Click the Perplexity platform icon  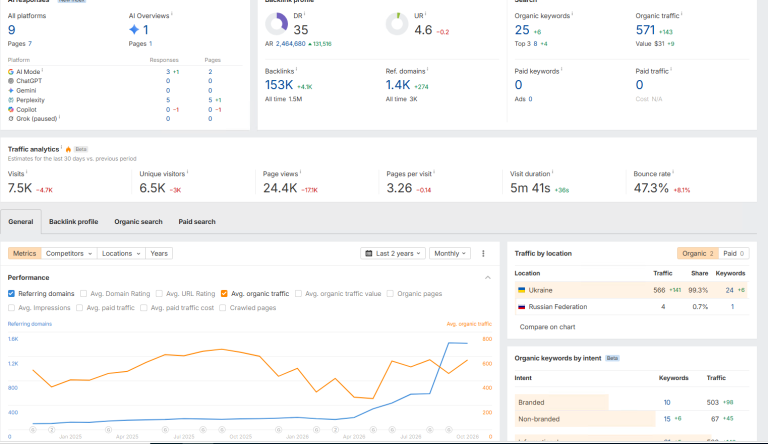click(x=11, y=100)
